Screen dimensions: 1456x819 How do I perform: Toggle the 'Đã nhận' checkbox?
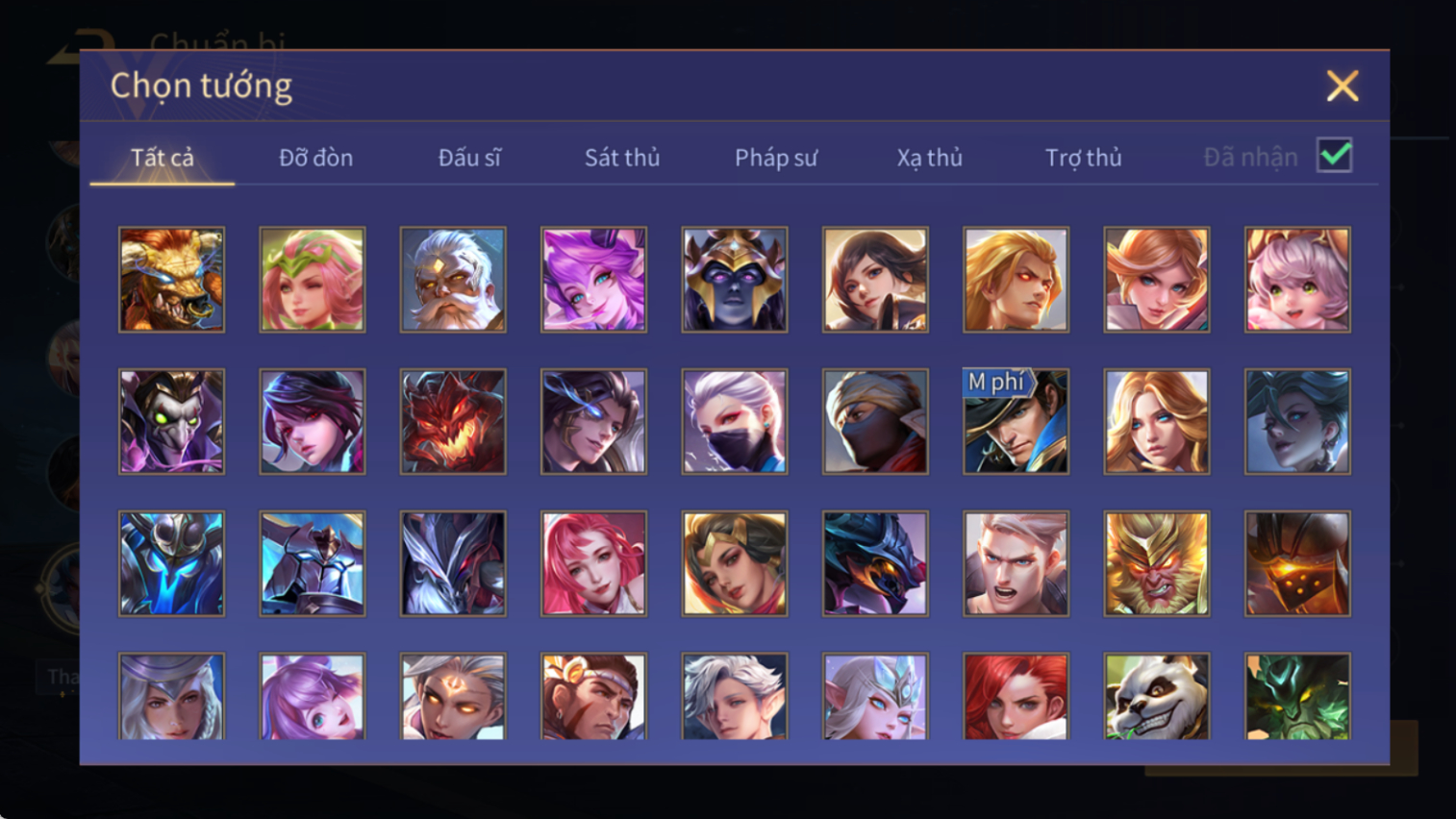click(1335, 156)
